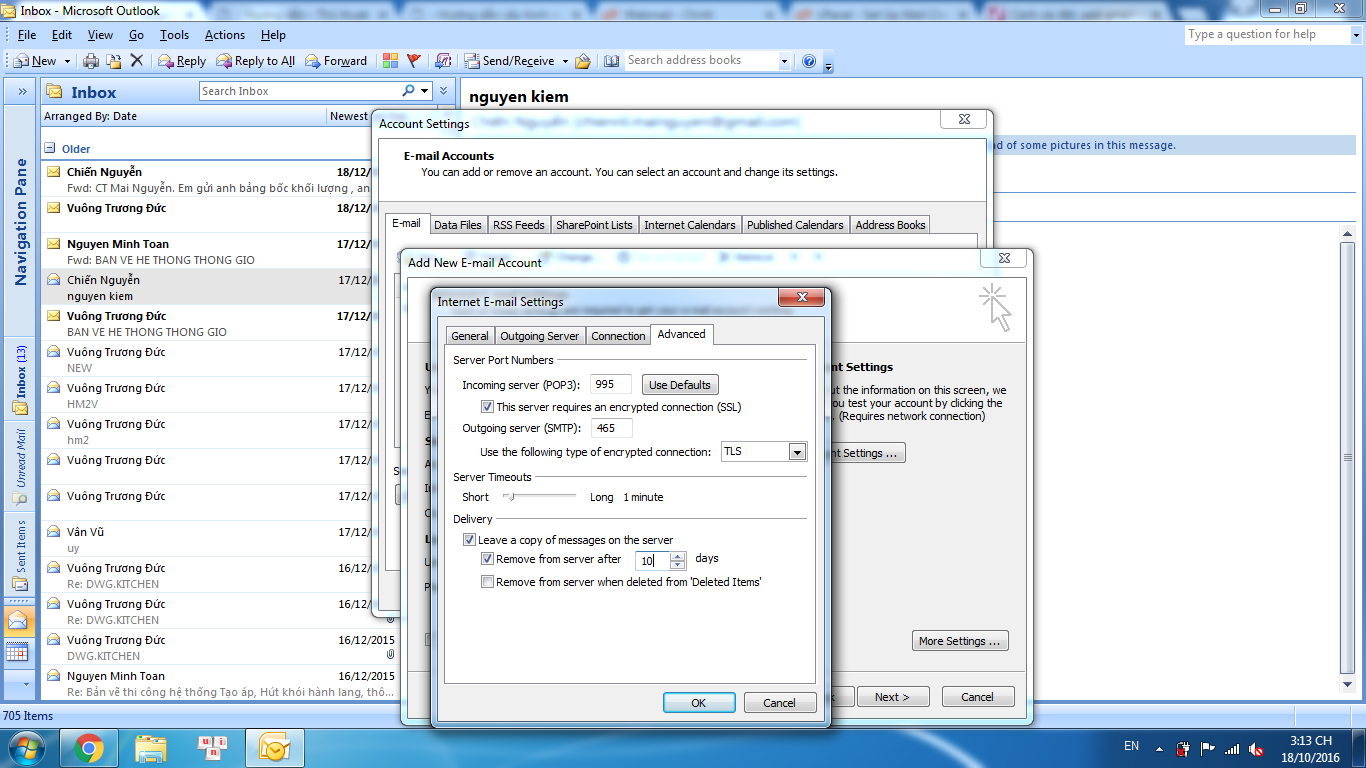Expand Navigation Pane with double-chevron button
Viewport: 1366px width, 768px height.
tap(22, 91)
